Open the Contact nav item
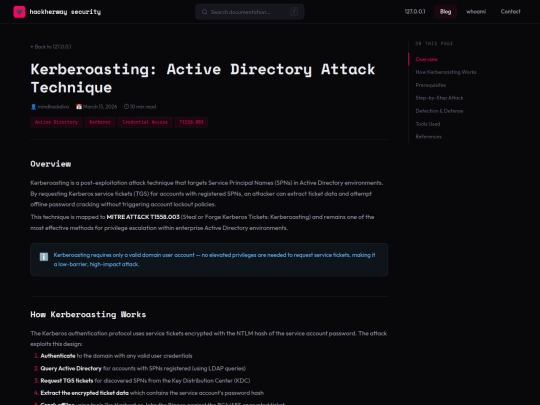 click(510, 12)
